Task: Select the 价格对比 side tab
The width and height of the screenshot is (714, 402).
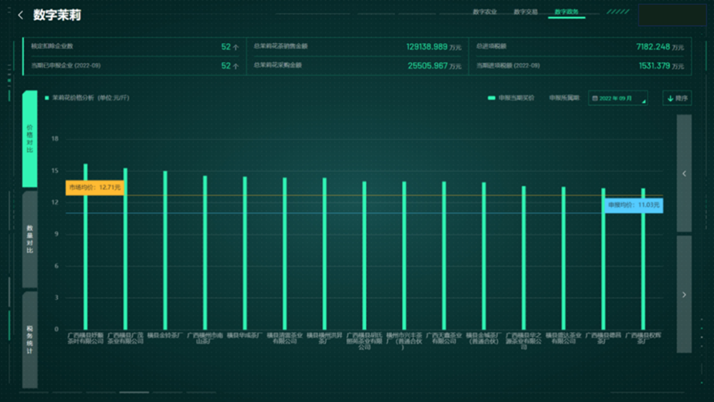Action: coord(30,139)
